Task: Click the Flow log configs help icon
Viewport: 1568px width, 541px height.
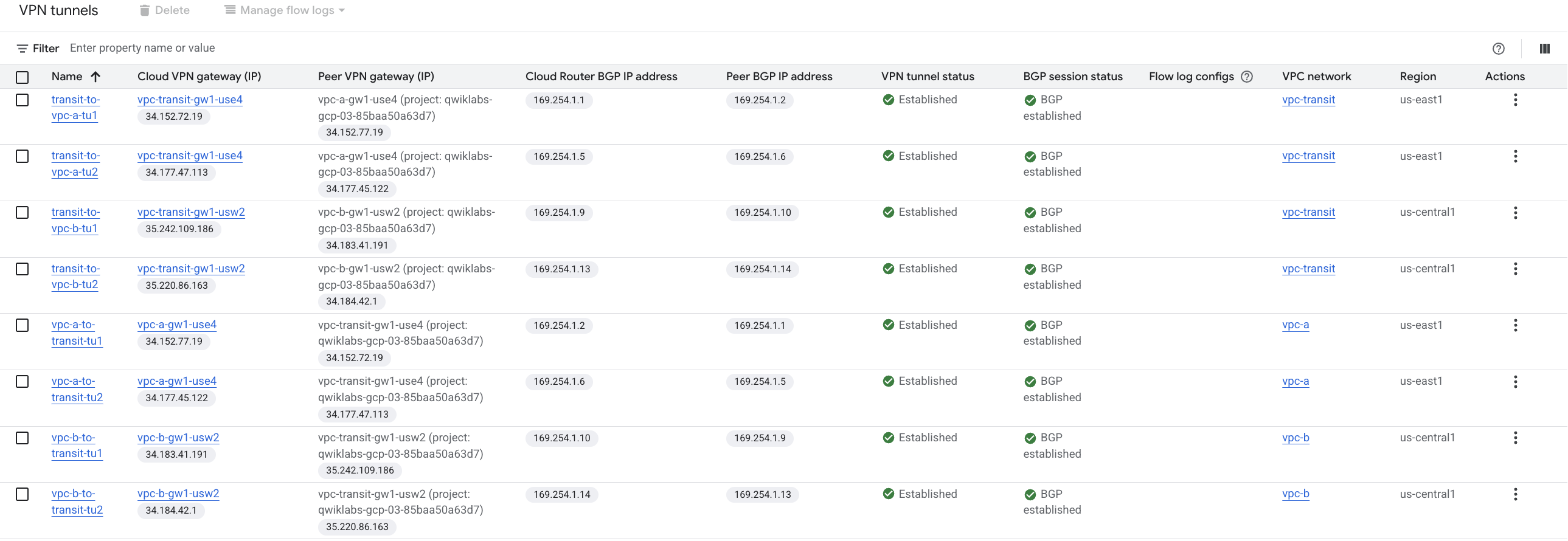Action: coord(1247,76)
